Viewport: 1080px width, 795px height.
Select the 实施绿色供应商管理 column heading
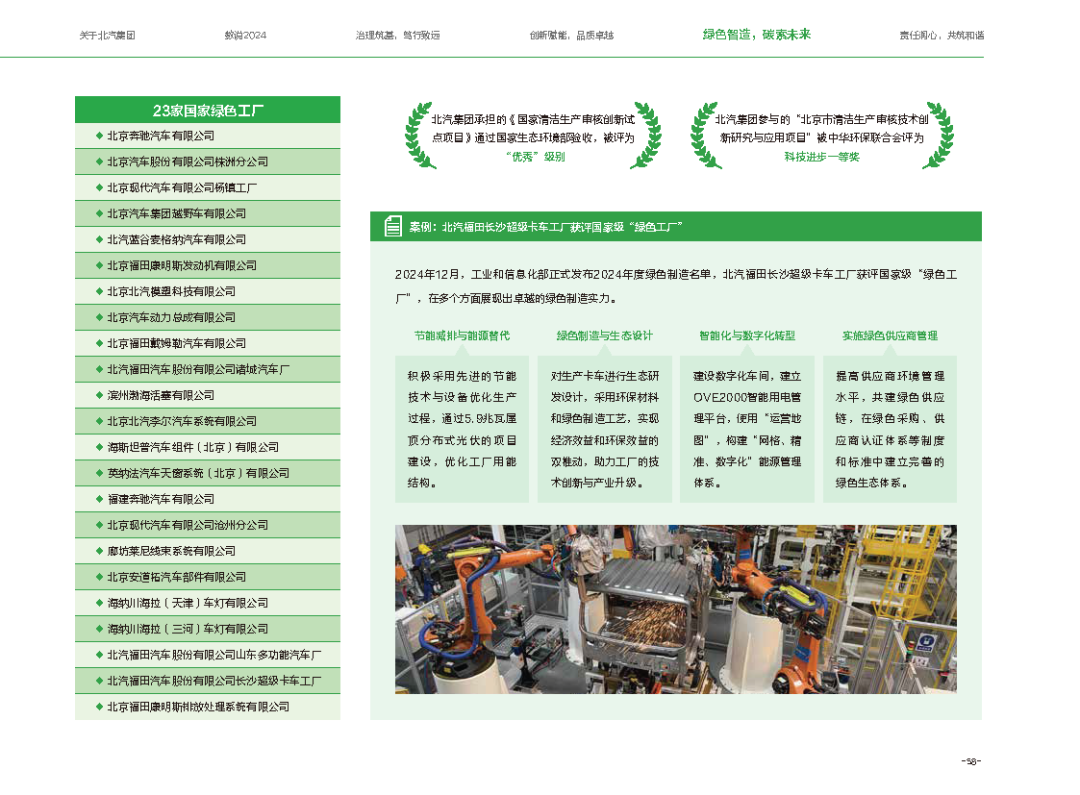click(x=890, y=335)
